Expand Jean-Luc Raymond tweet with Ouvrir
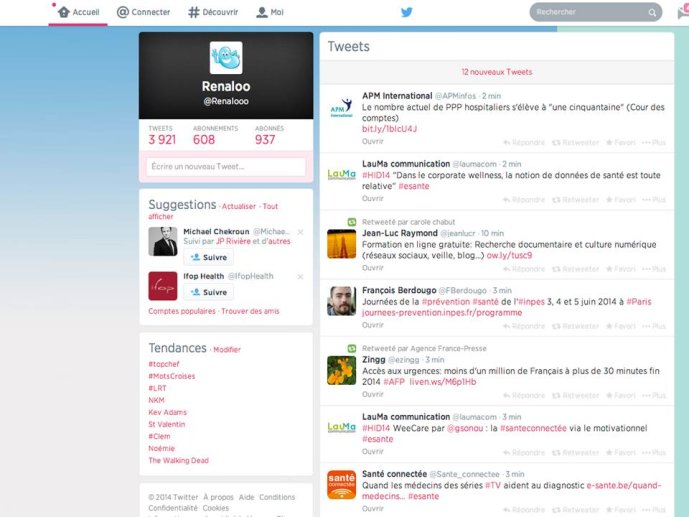 pyautogui.click(x=373, y=268)
